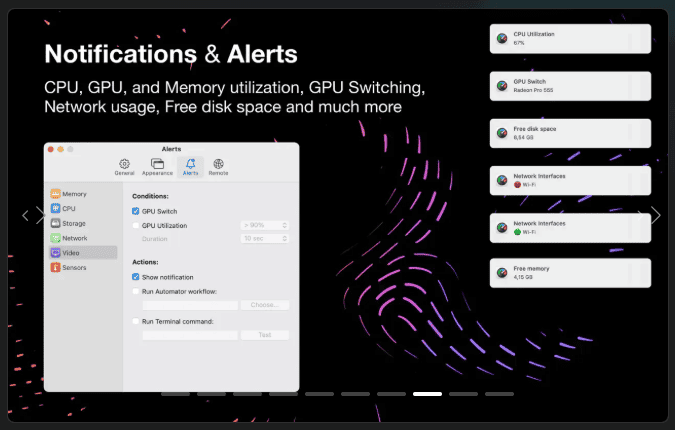The image size is (675, 430).
Task: Go to previous slide with left-pointing chevron
Action: click(x=25, y=215)
